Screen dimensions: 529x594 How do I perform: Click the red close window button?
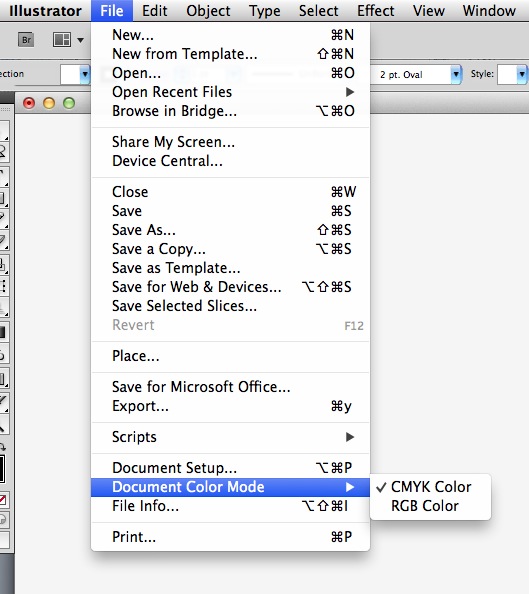(29, 103)
